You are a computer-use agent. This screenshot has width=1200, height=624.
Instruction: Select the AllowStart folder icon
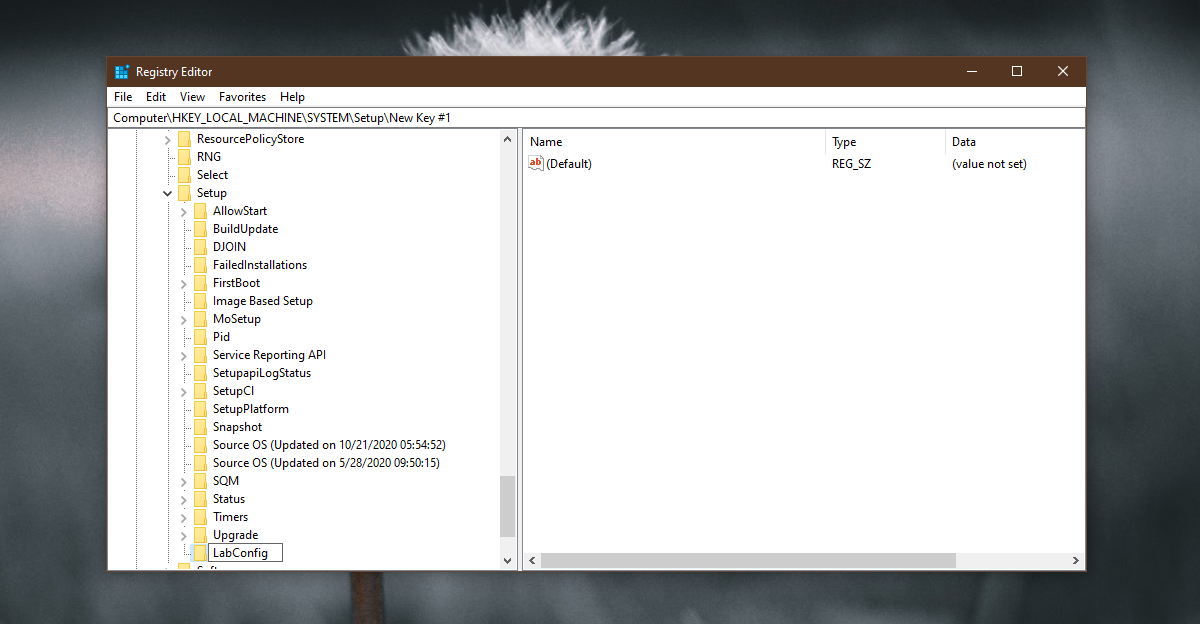[200, 211]
